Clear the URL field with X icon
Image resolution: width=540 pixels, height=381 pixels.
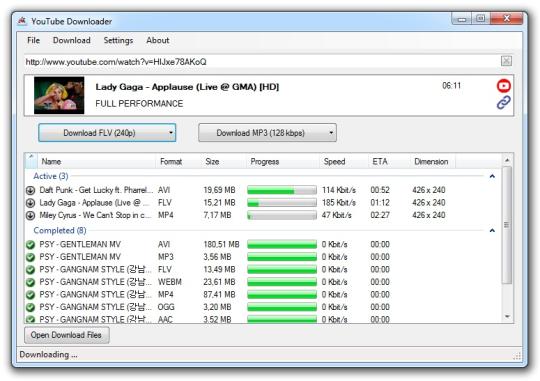[506, 61]
